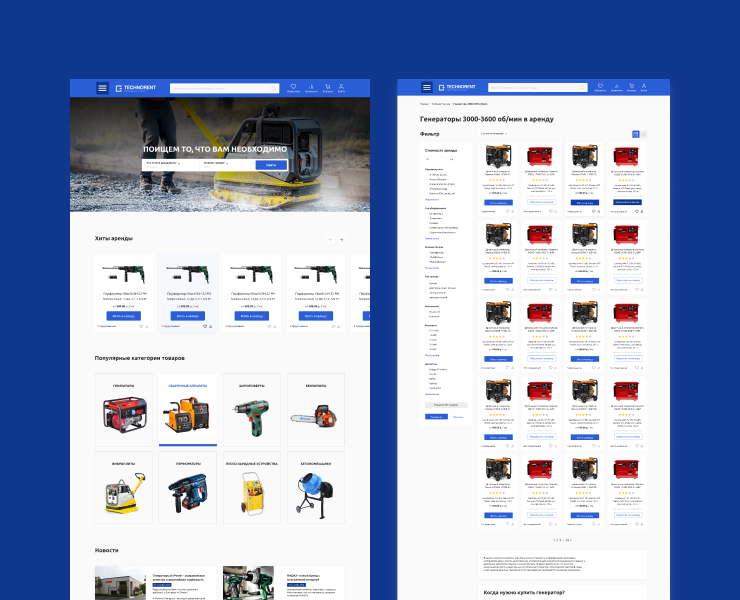
Task: Open the sorting dropdown above the product grid
Action: pos(494,133)
